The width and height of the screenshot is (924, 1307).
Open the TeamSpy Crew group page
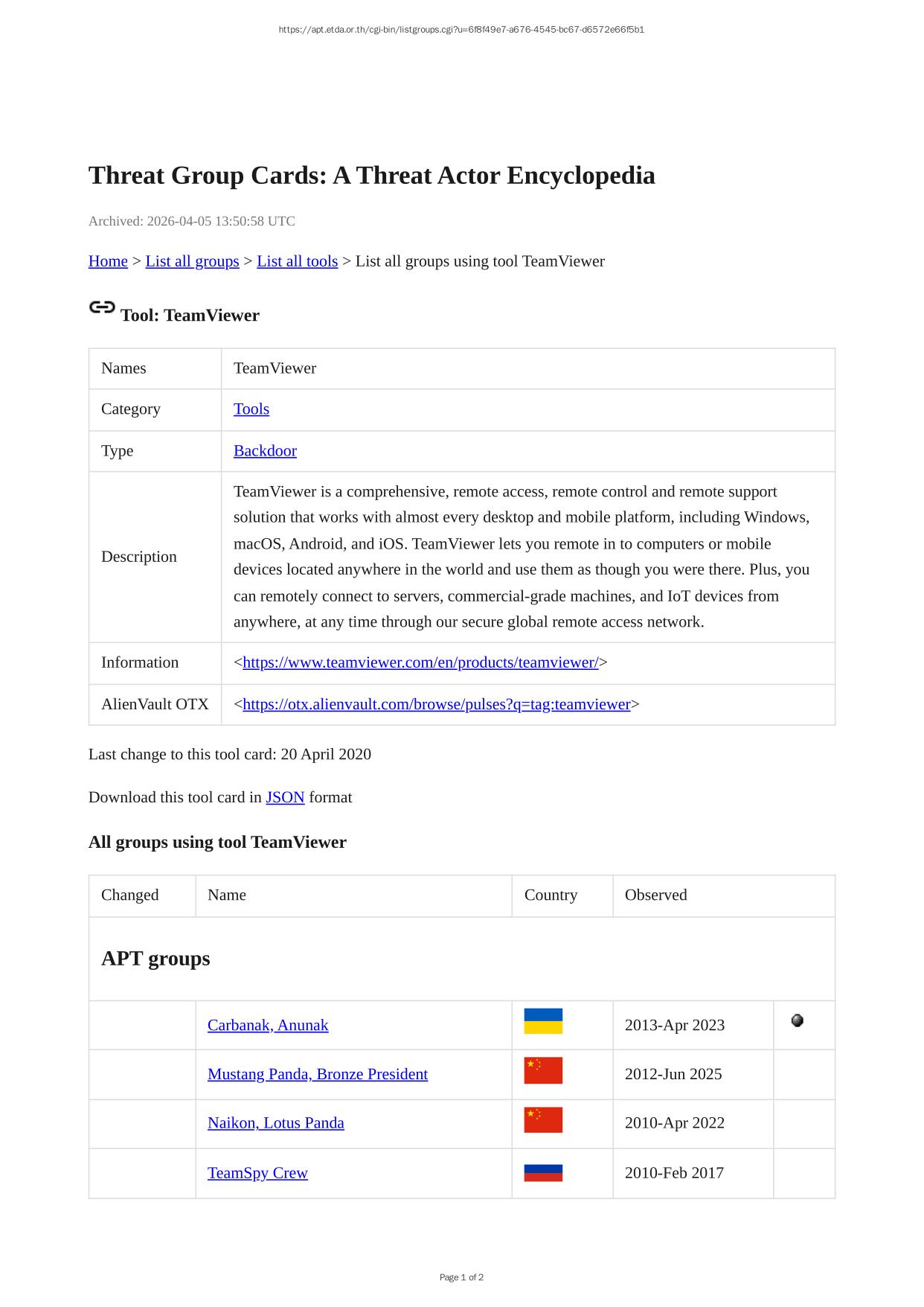[257, 1173]
